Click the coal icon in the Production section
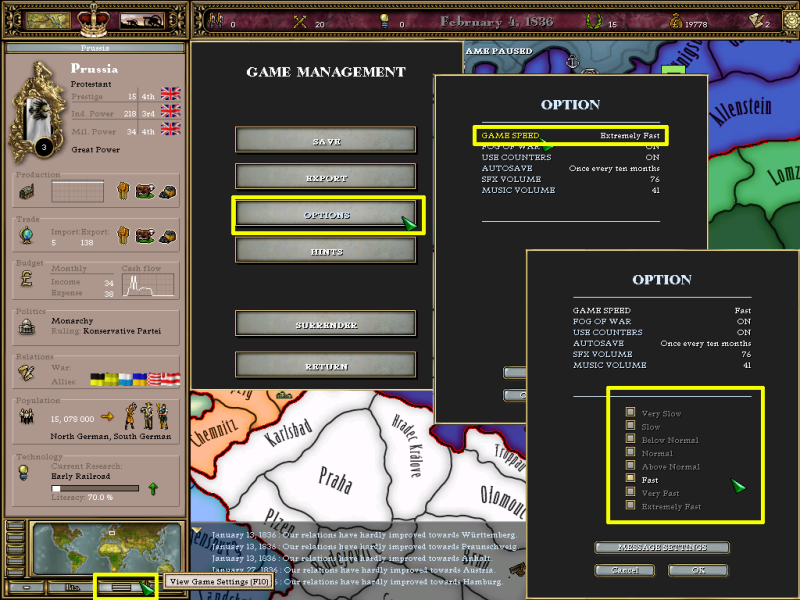This screenshot has width=800, height=600. [x=168, y=192]
